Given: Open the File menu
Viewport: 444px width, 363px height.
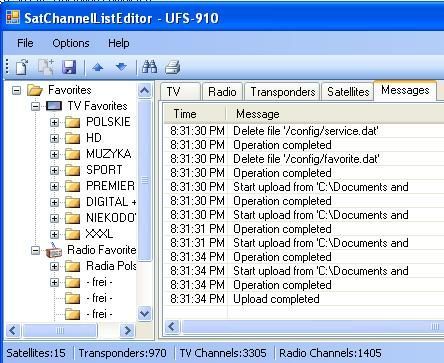Looking at the screenshot, I should 25,43.
